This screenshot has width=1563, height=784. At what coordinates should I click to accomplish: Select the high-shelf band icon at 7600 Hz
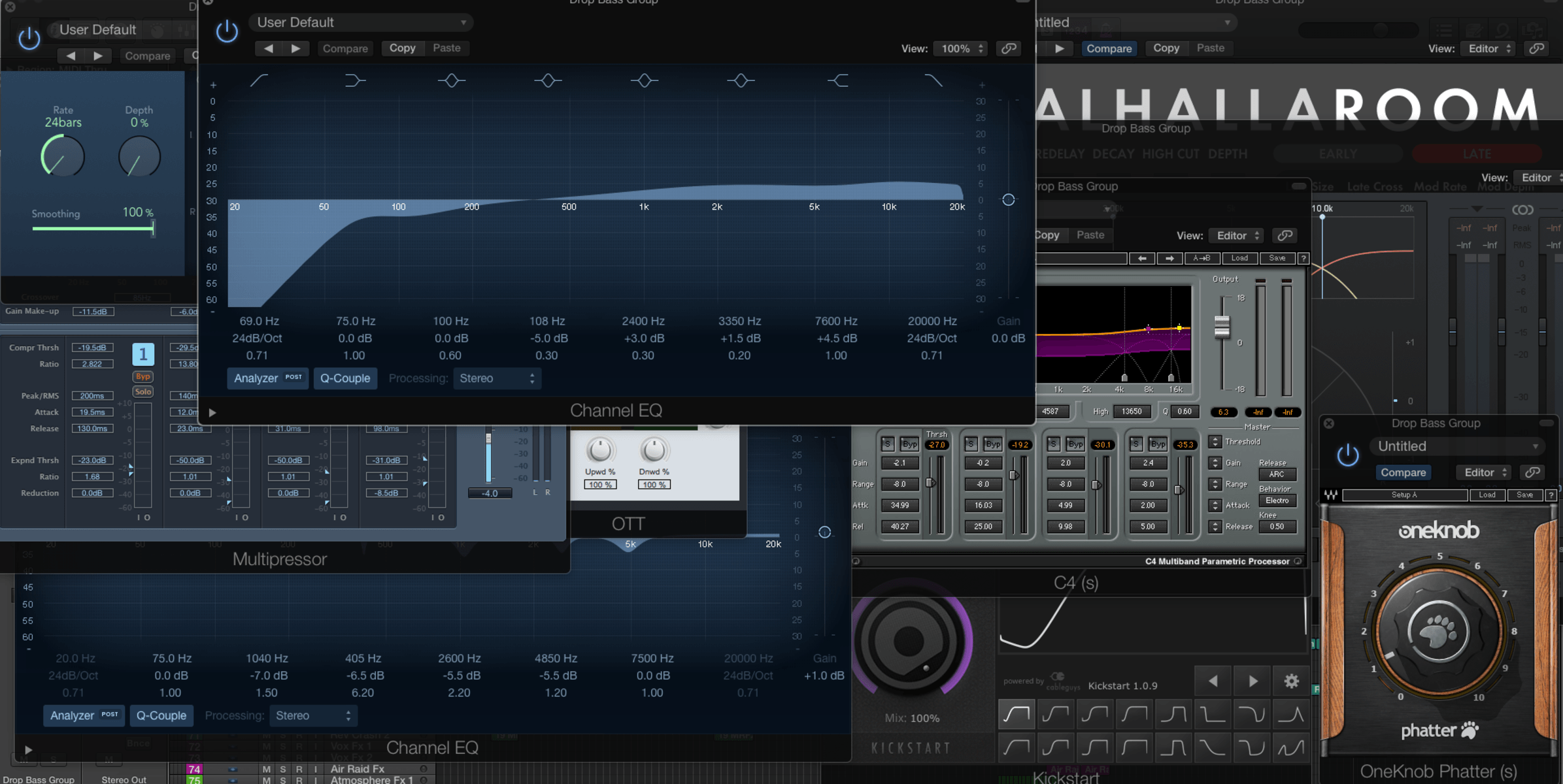(x=837, y=80)
